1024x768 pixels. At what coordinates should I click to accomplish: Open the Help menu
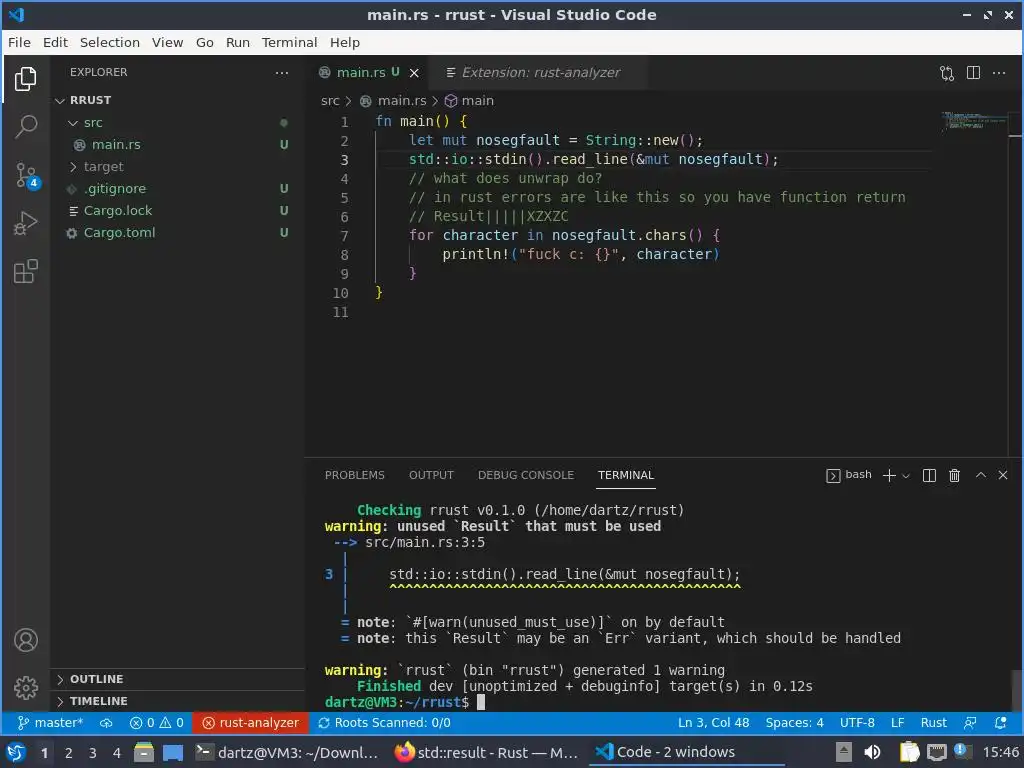(x=345, y=42)
